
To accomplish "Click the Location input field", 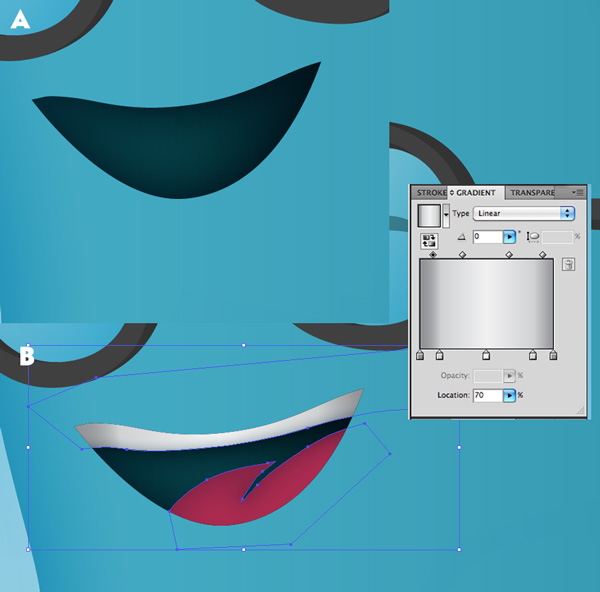I will pyautogui.click(x=486, y=396).
